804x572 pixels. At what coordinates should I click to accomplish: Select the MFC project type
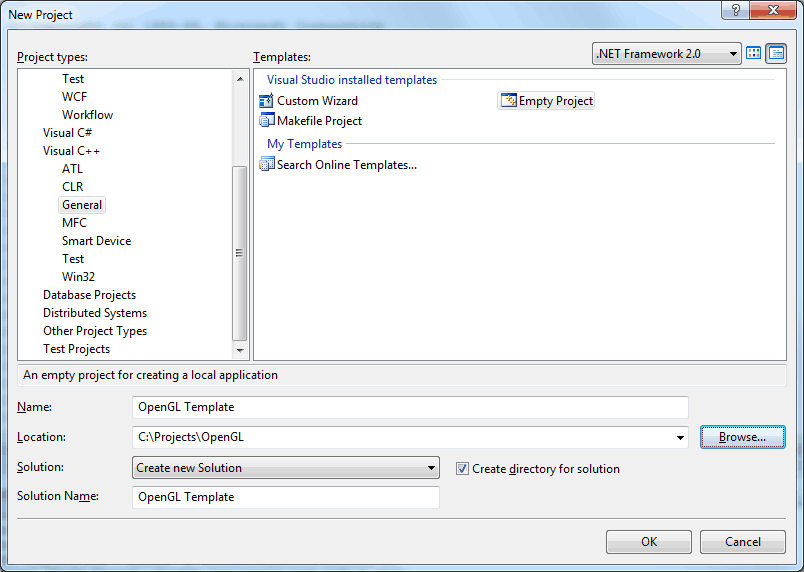pos(74,222)
